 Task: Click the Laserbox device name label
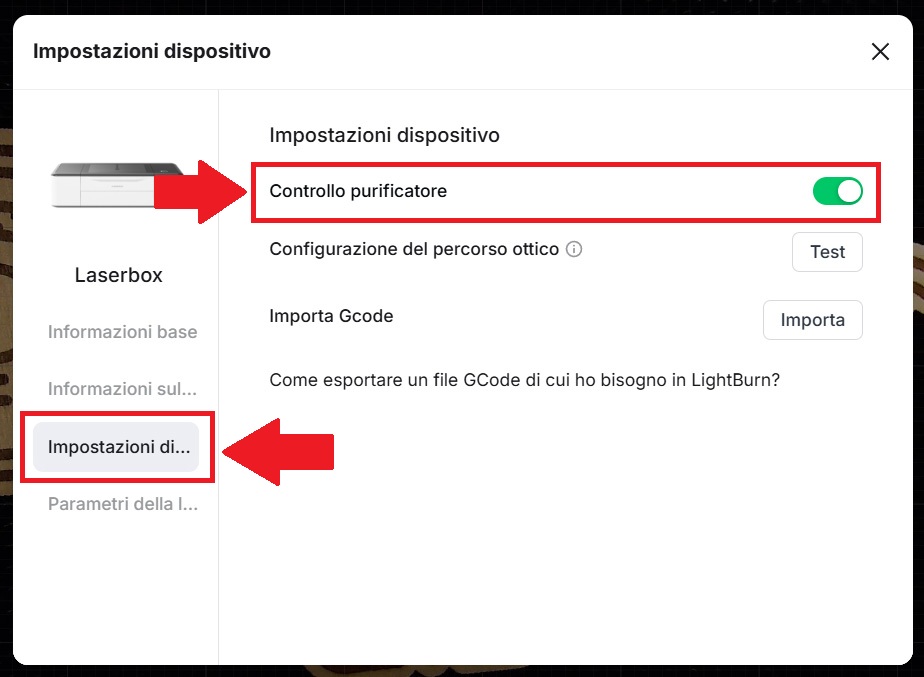pyautogui.click(x=118, y=275)
